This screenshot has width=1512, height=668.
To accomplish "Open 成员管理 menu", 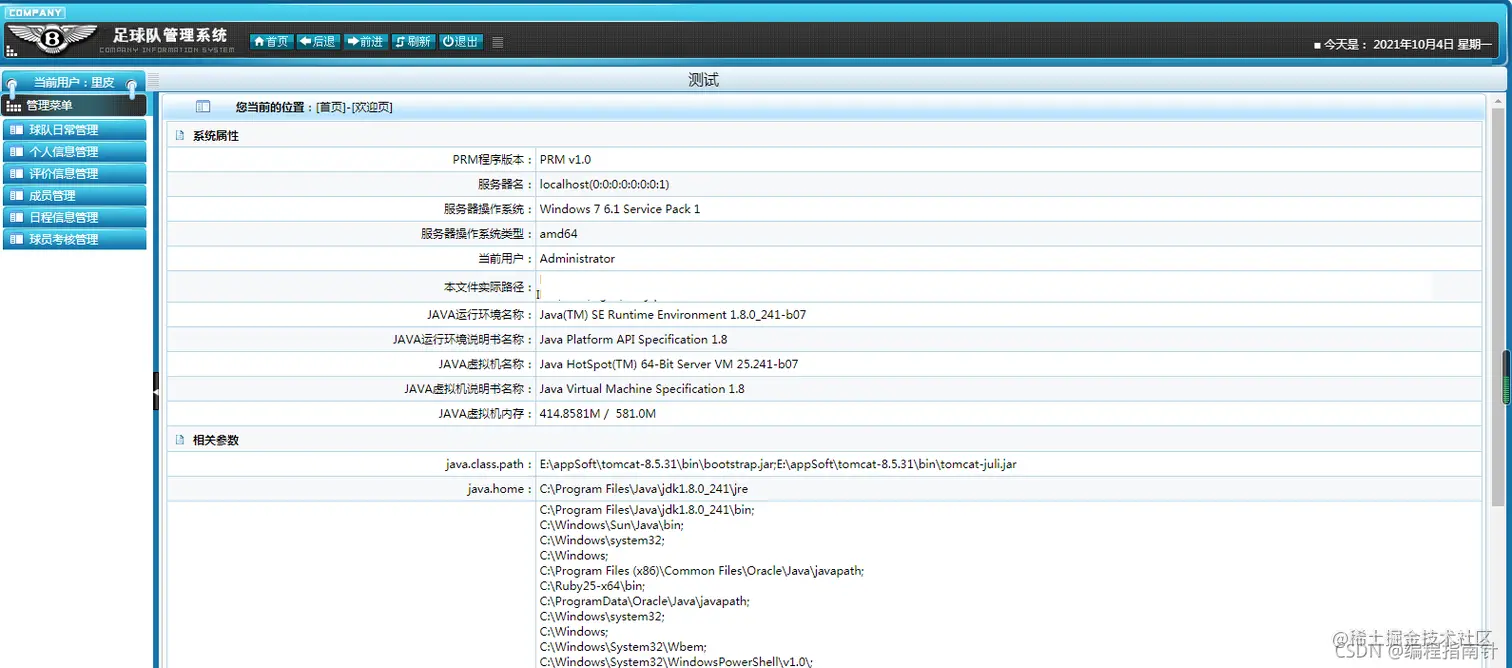I will coord(74,196).
